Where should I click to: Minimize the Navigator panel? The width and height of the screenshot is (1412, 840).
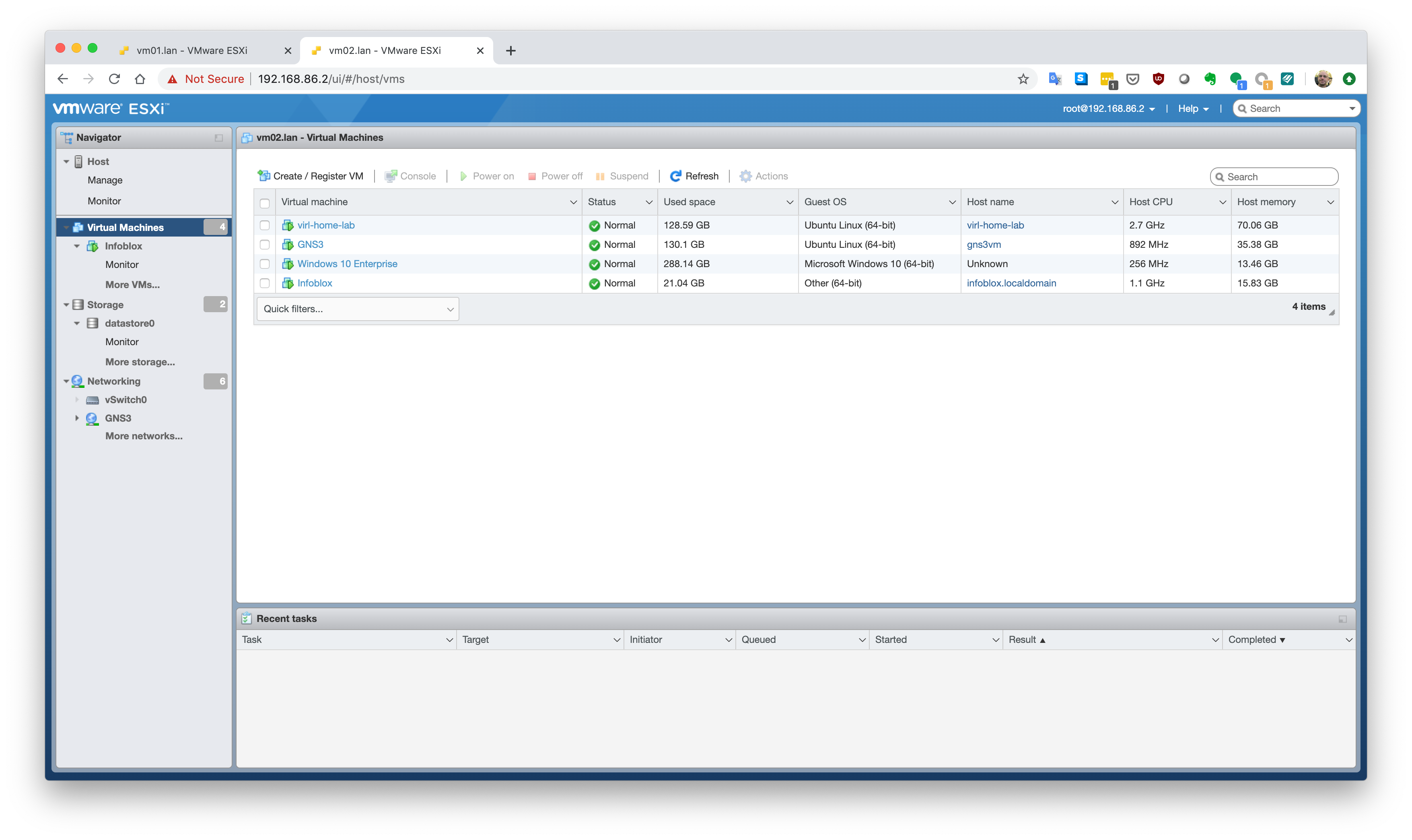[x=218, y=138]
